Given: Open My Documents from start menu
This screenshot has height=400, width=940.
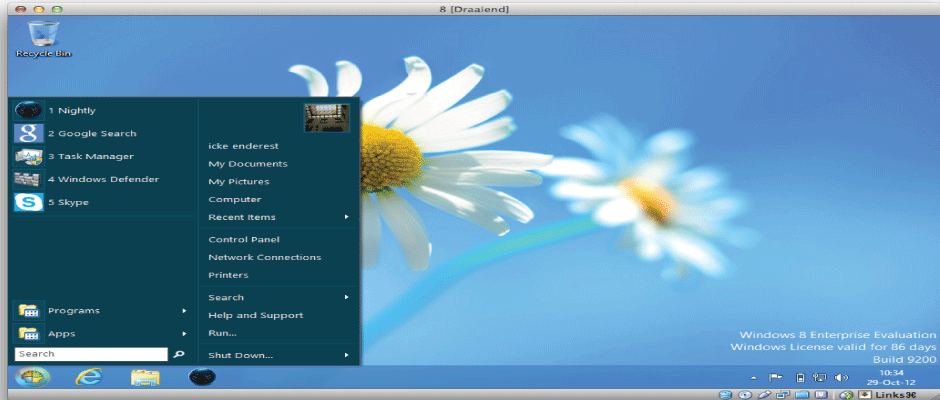Looking at the screenshot, I should coord(248,164).
